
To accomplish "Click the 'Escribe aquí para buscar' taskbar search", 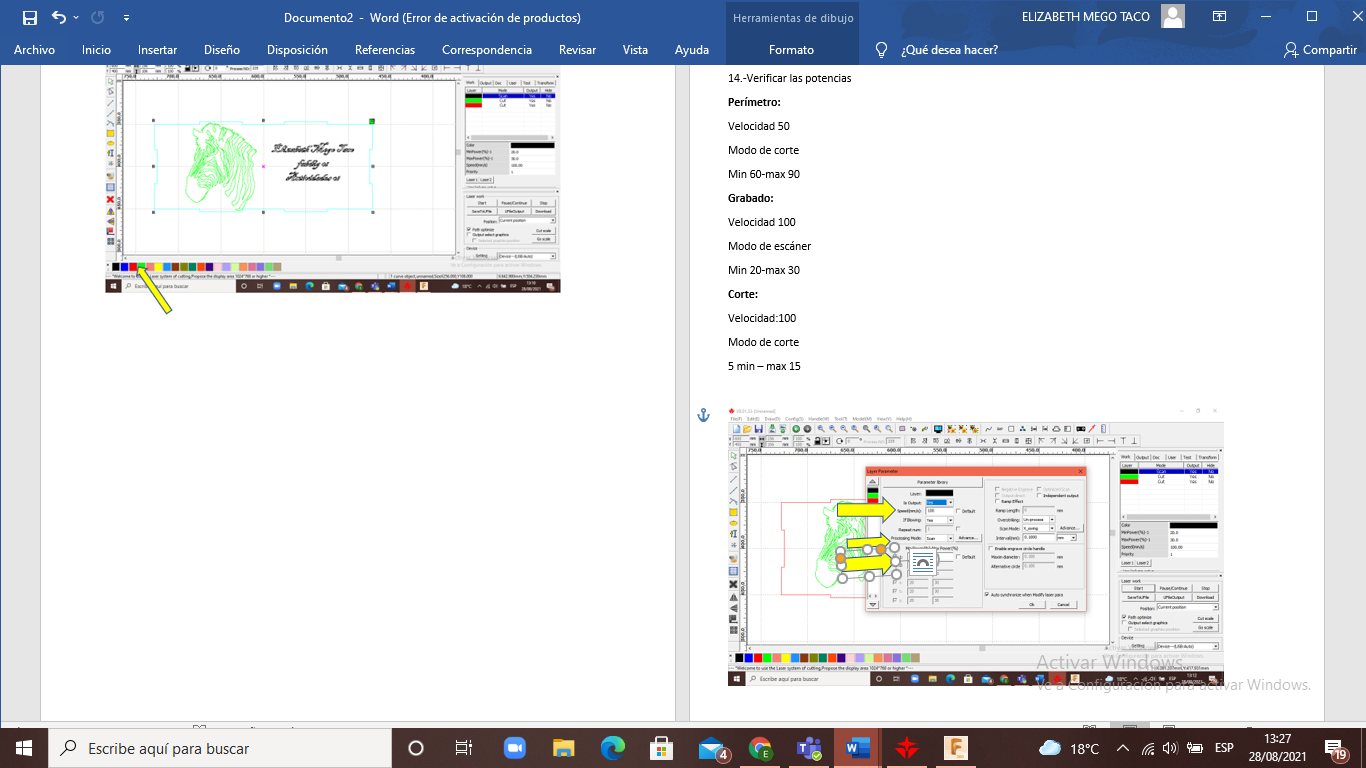I will click(x=219, y=748).
